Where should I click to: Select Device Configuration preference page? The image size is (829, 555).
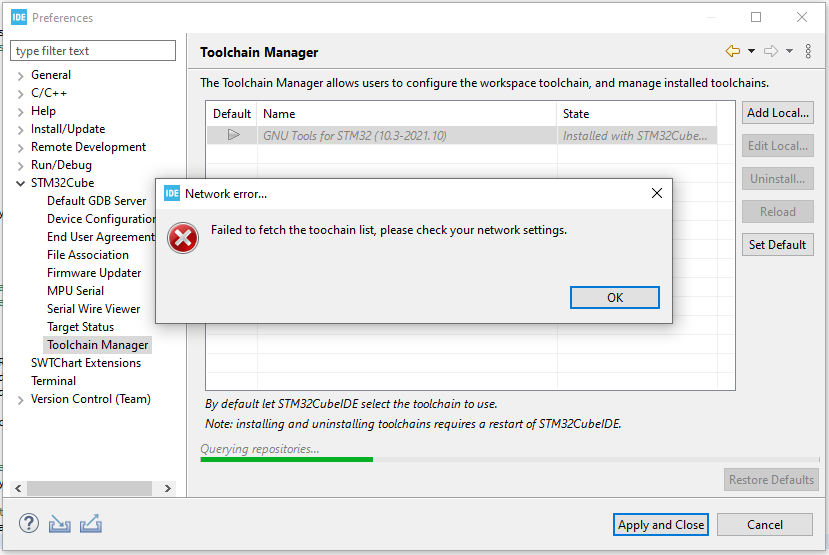(100, 219)
